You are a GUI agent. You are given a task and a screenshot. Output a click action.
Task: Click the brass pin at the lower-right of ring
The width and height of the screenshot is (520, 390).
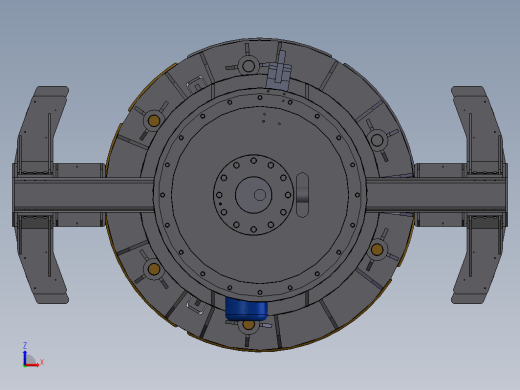[x=377, y=249]
